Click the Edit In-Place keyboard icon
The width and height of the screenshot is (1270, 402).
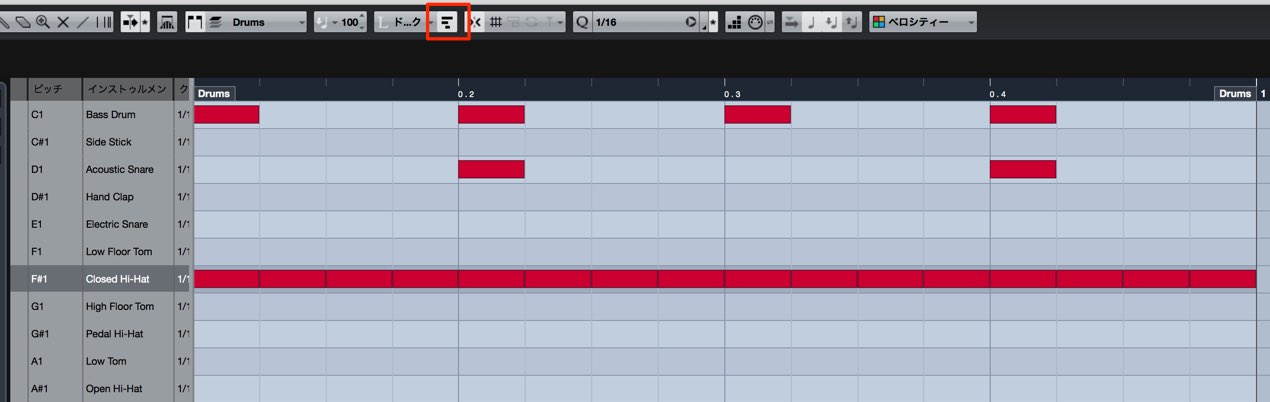[167, 22]
